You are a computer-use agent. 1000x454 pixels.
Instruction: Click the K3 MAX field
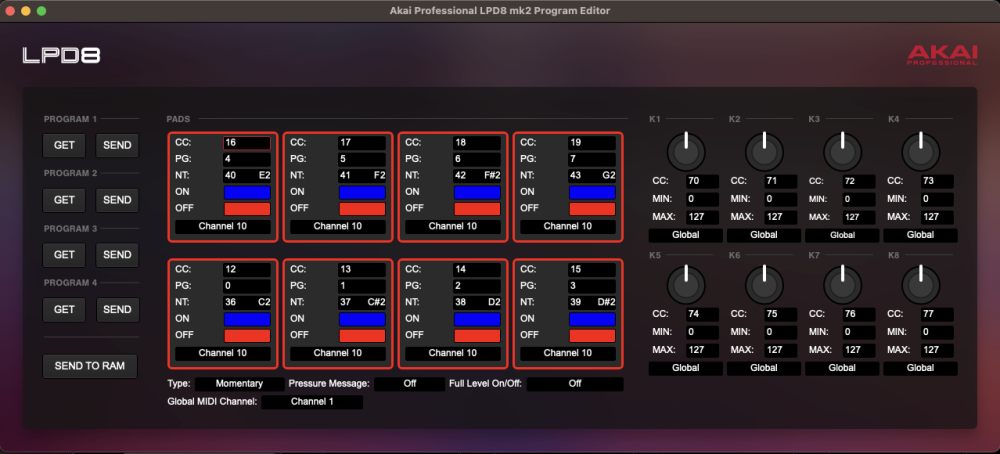point(859,217)
